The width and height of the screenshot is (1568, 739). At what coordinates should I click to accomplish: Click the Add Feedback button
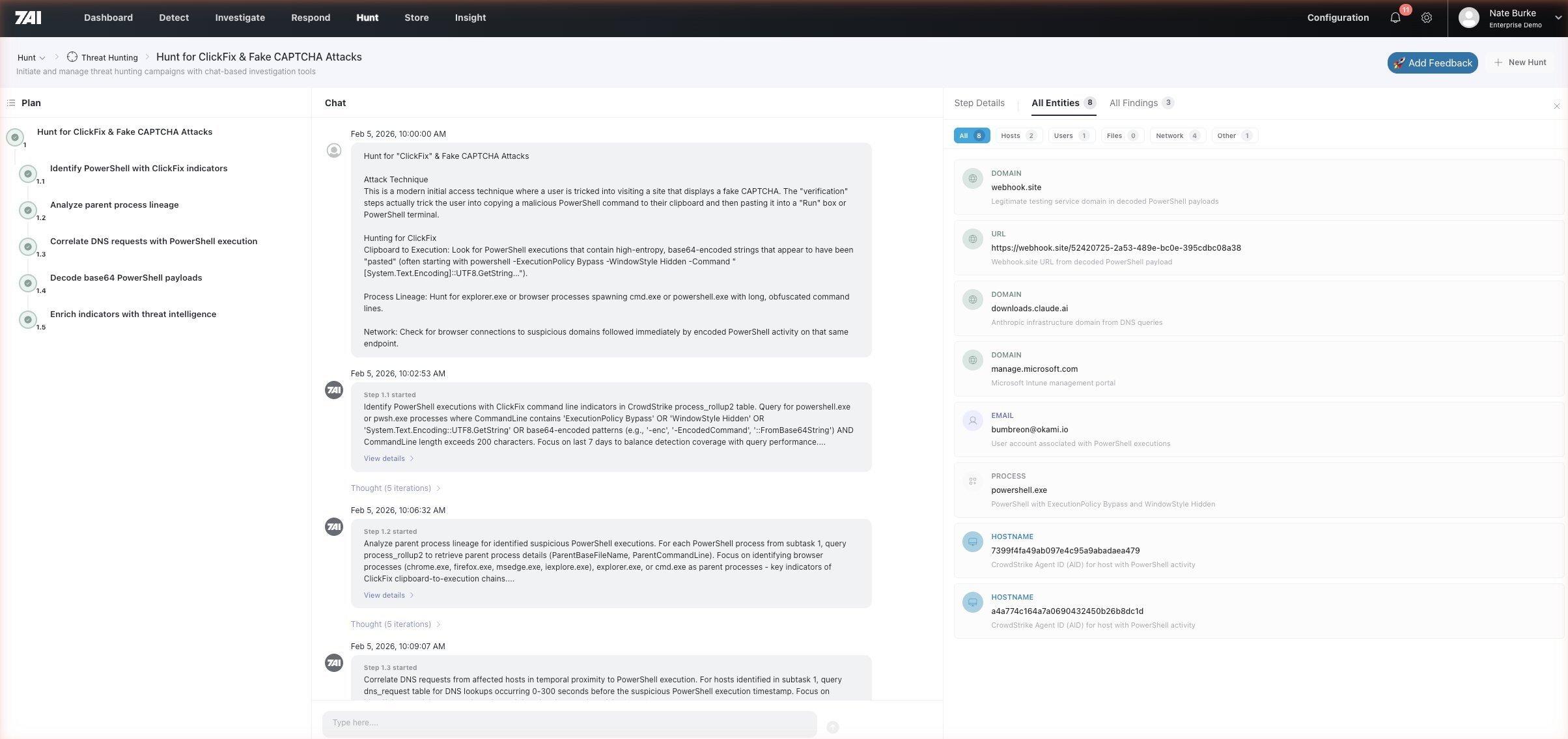1432,63
